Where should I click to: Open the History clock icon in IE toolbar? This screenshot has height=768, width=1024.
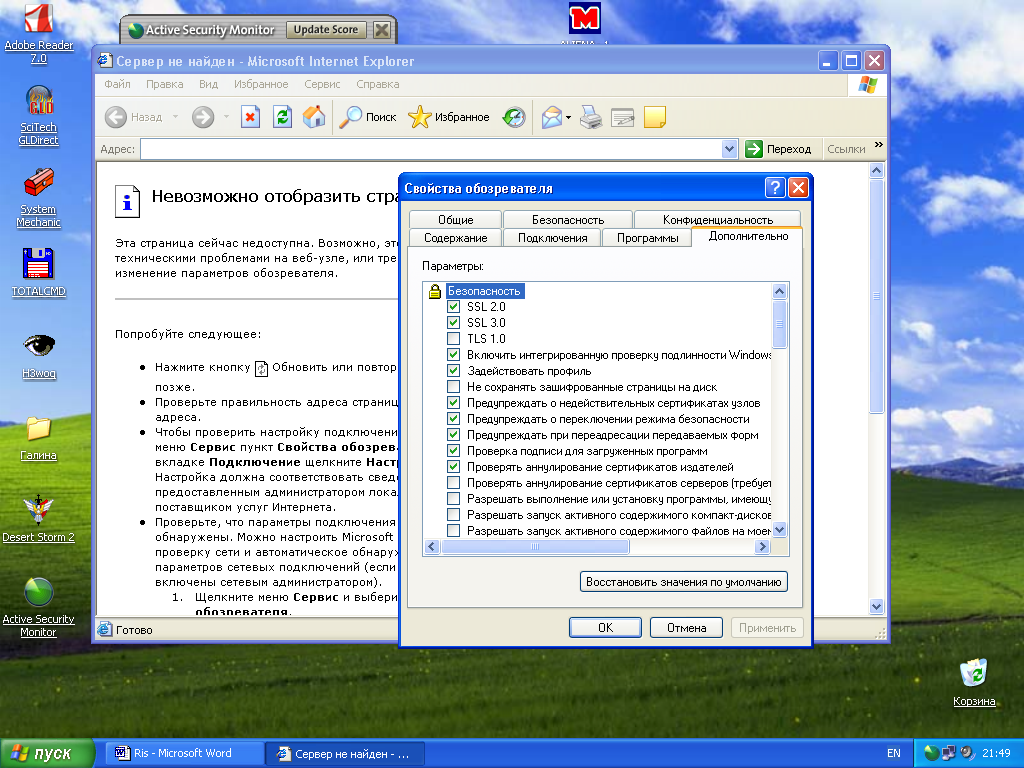tap(514, 118)
